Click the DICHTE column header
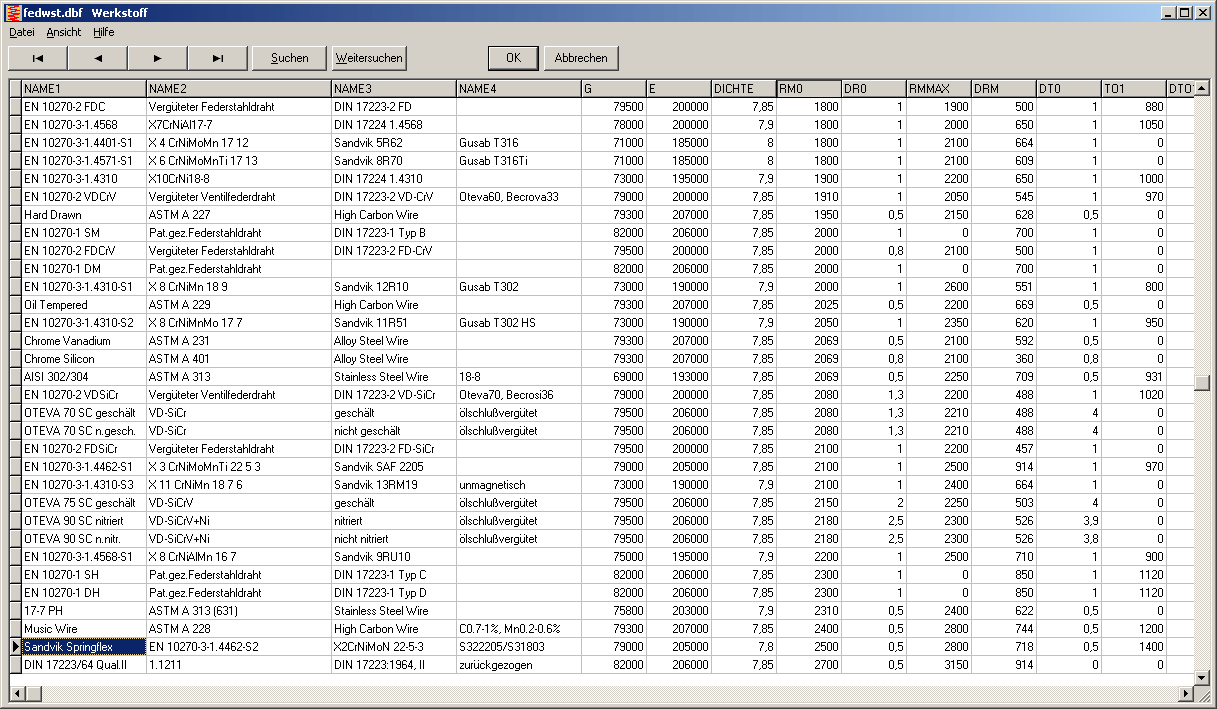Image resolution: width=1217 pixels, height=709 pixels. [743, 89]
